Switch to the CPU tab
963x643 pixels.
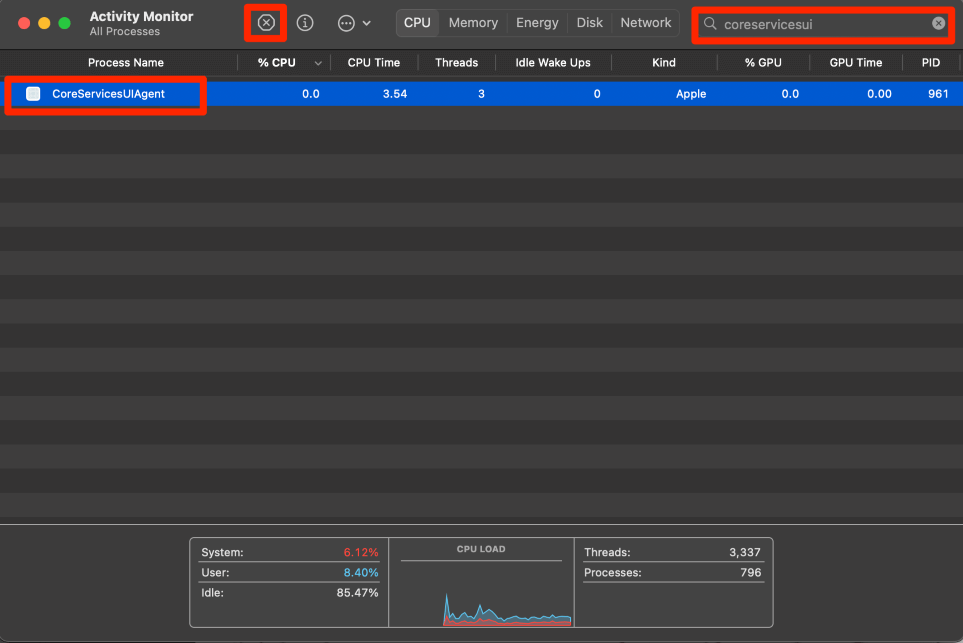point(417,23)
